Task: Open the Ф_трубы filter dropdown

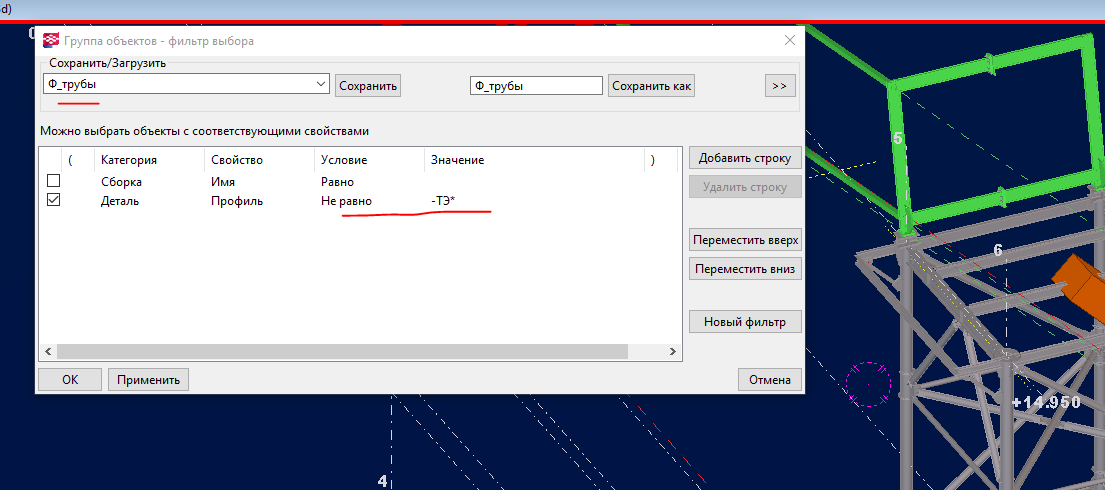Action: (321, 84)
